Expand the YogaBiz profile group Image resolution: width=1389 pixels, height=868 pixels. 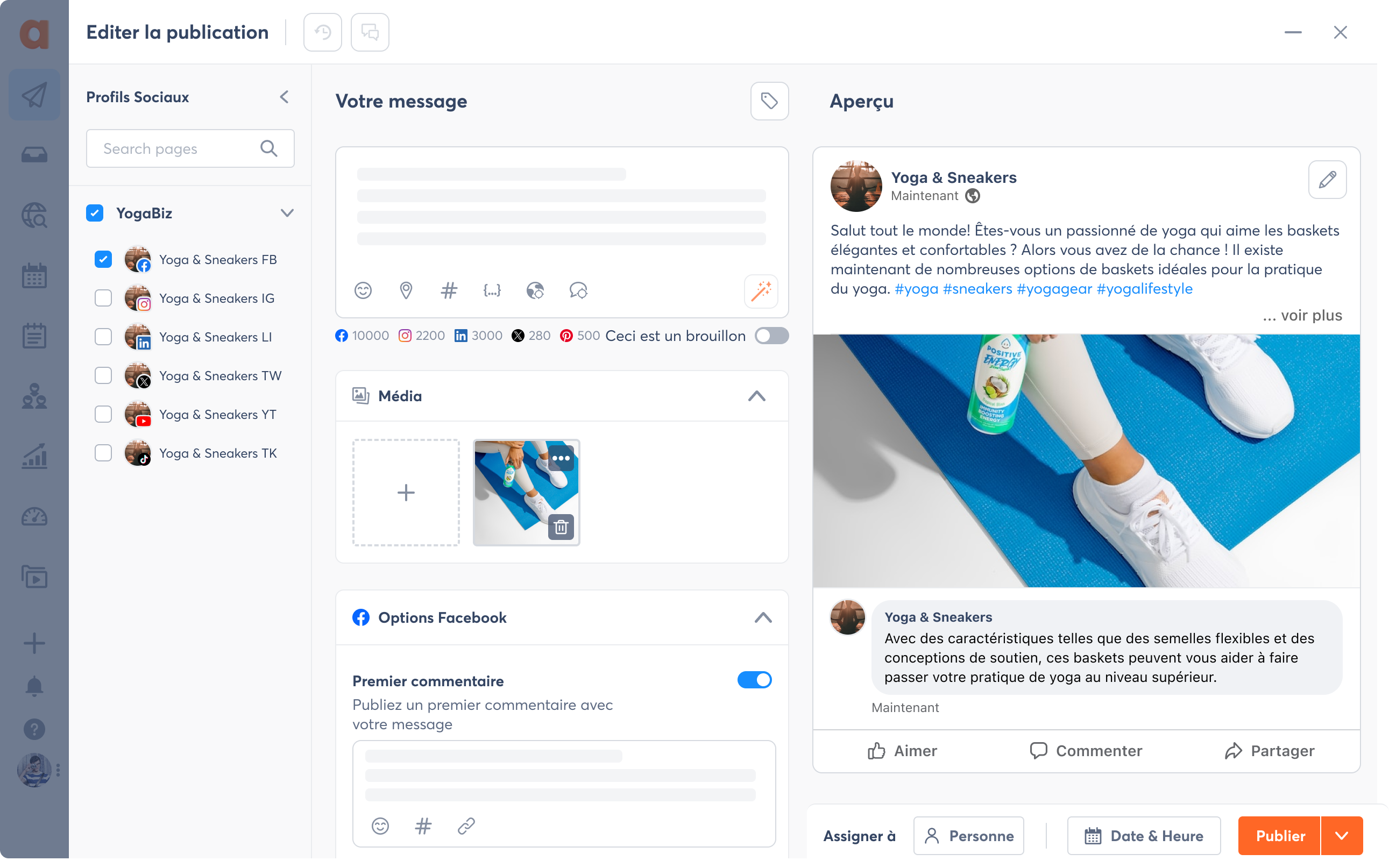(285, 213)
